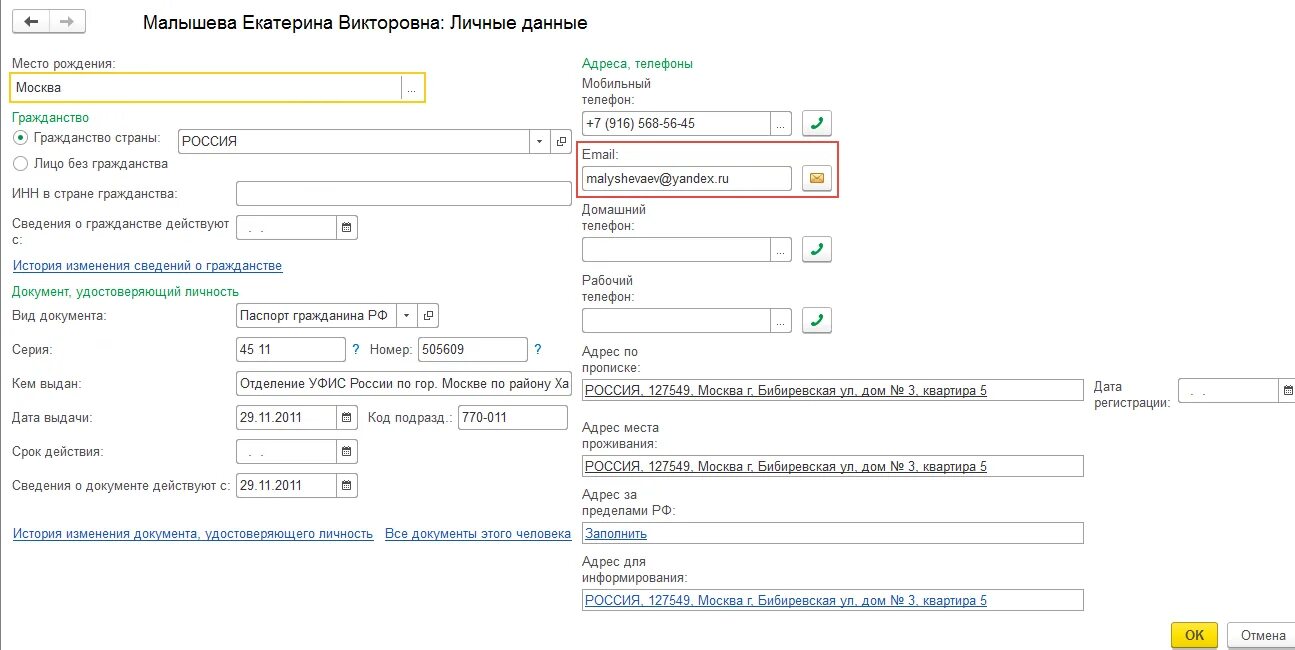Click the forward navigation arrow

click(67, 21)
